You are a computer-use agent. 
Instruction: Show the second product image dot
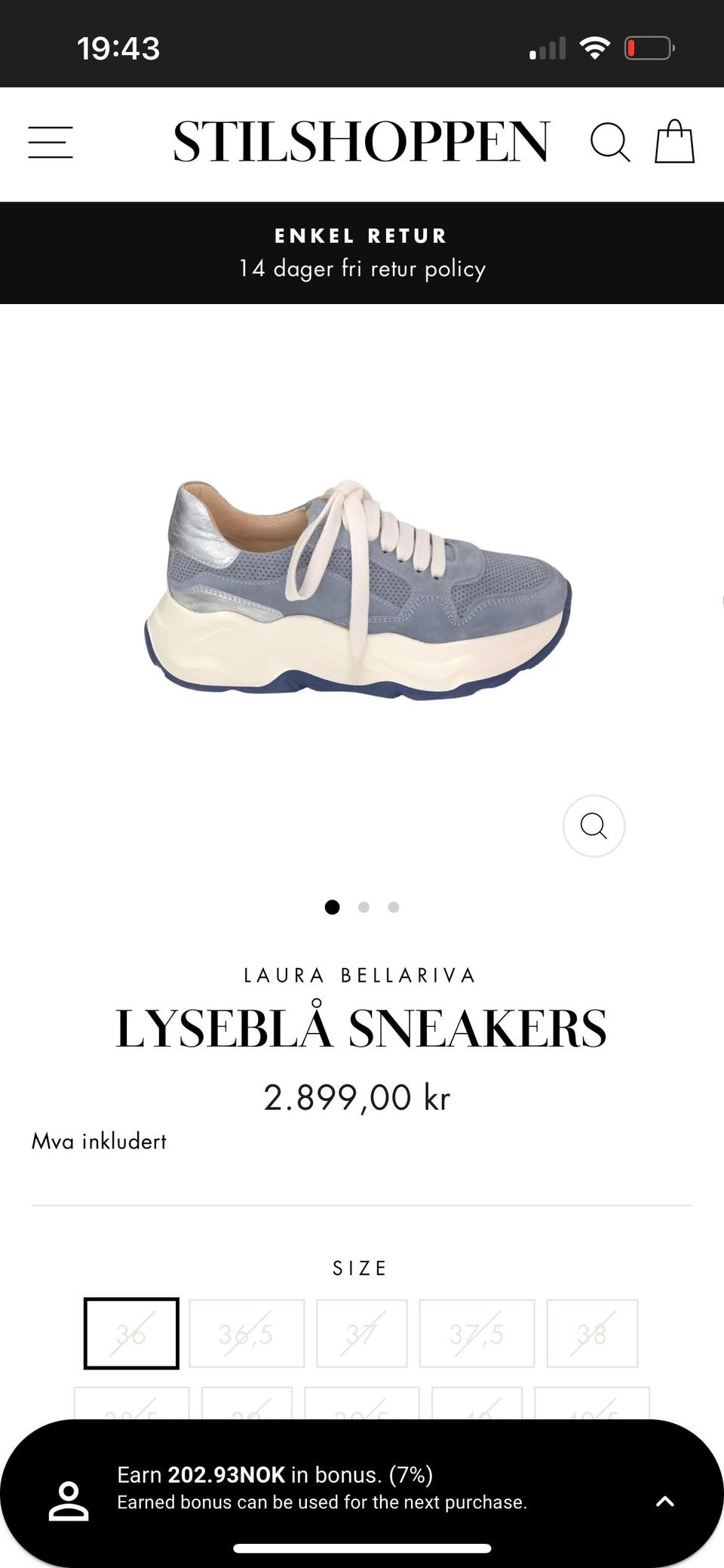point(364,907)
